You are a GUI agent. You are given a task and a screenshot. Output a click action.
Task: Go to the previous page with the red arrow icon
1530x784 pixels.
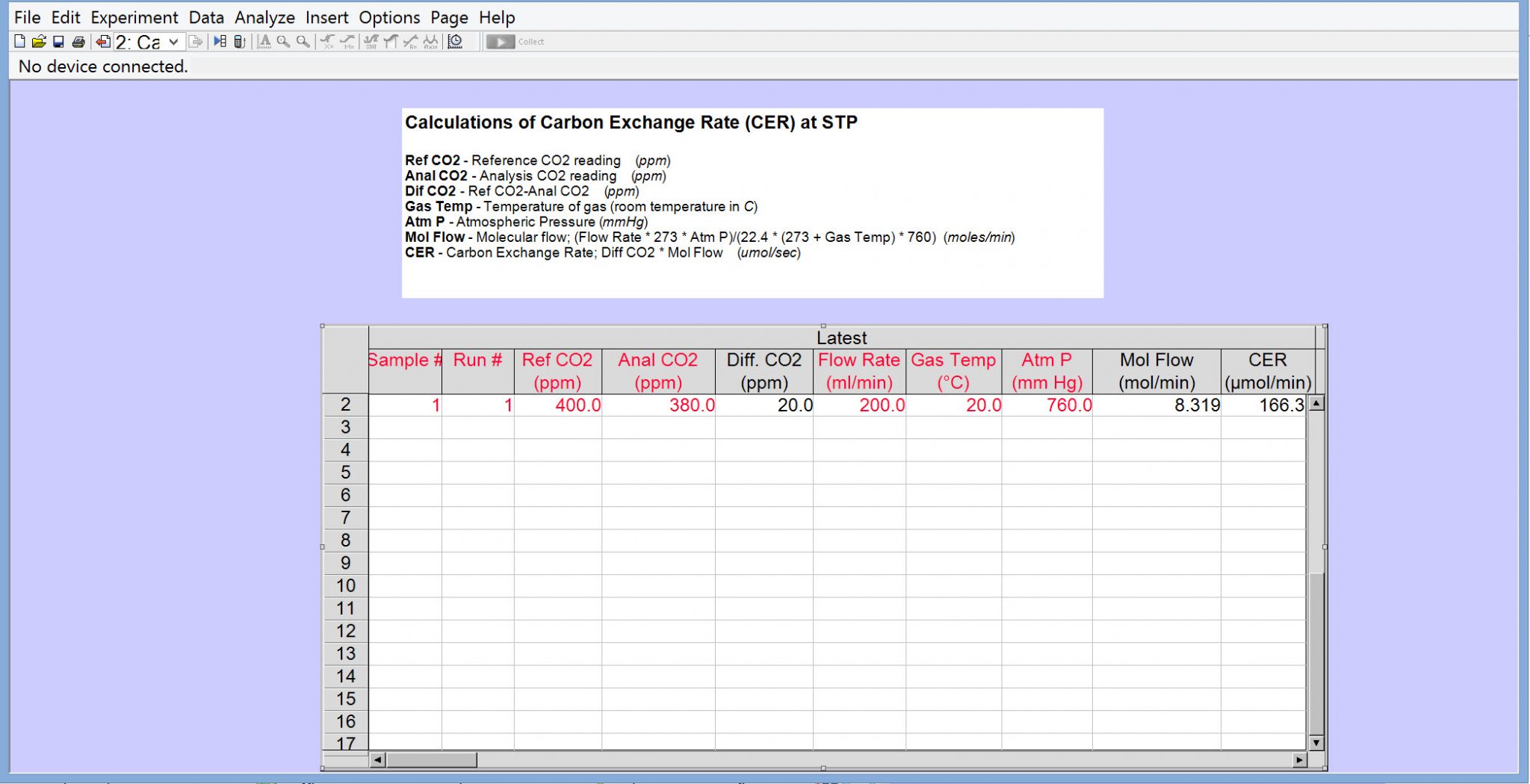(103, 42)
